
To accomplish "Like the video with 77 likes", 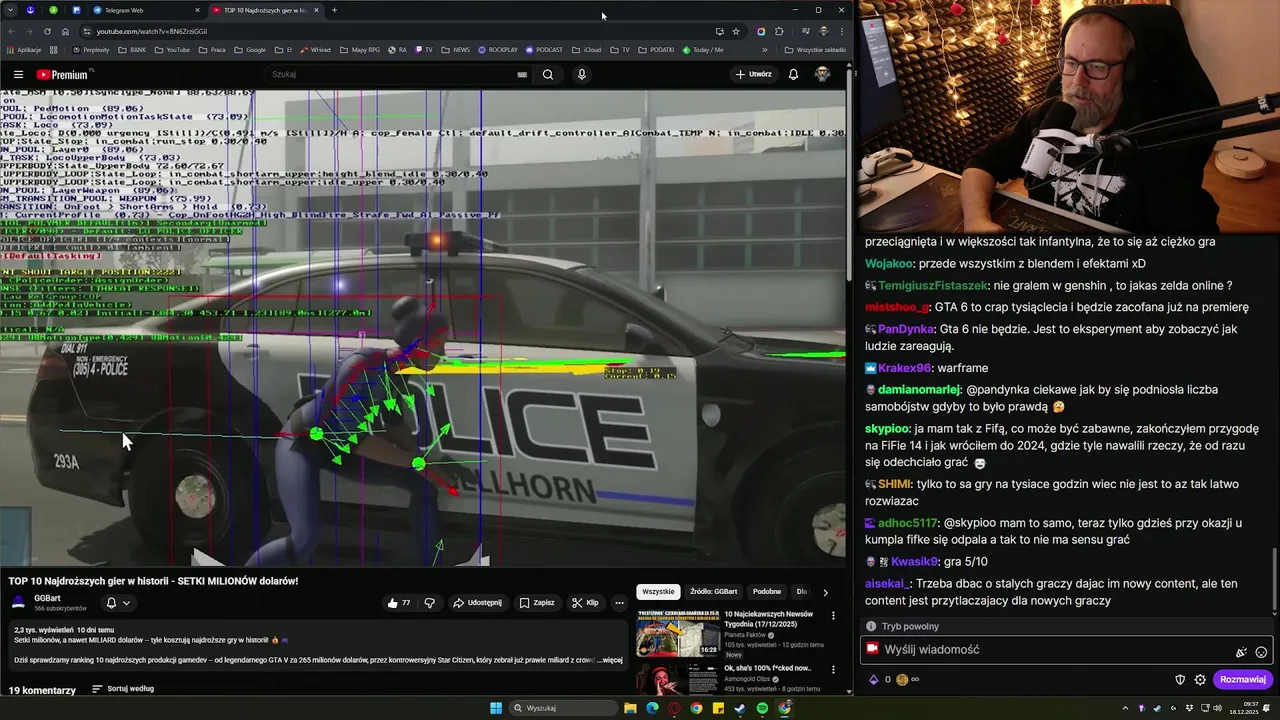I will click(x=399, y=603).
